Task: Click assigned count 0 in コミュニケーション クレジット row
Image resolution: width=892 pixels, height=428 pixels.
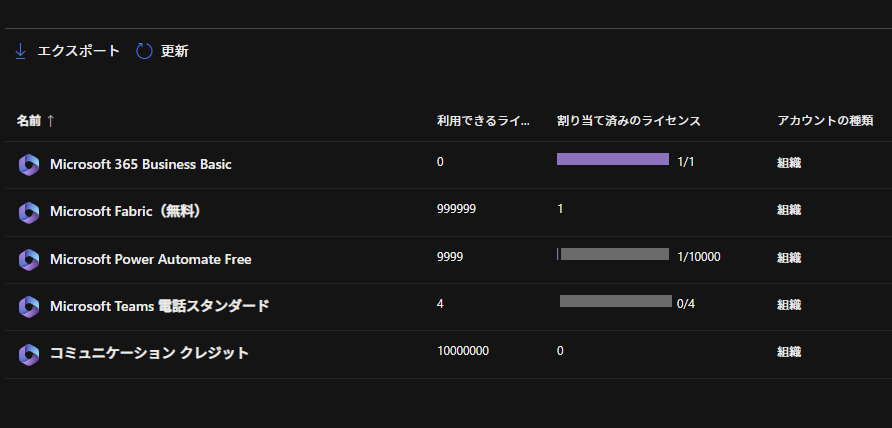Action: point(560,351)
